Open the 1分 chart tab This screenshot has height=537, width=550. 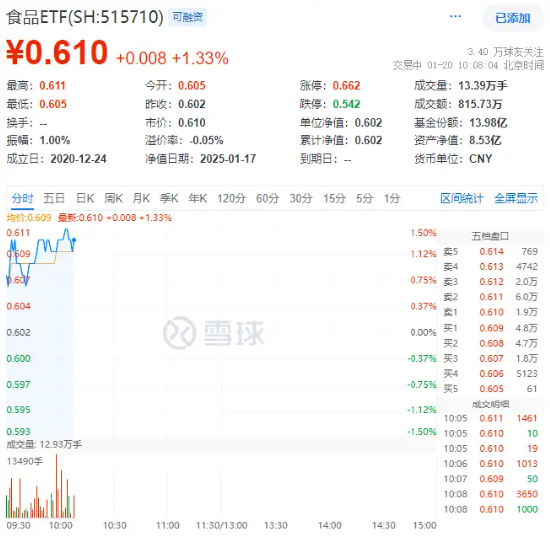(x=392, y=198)
